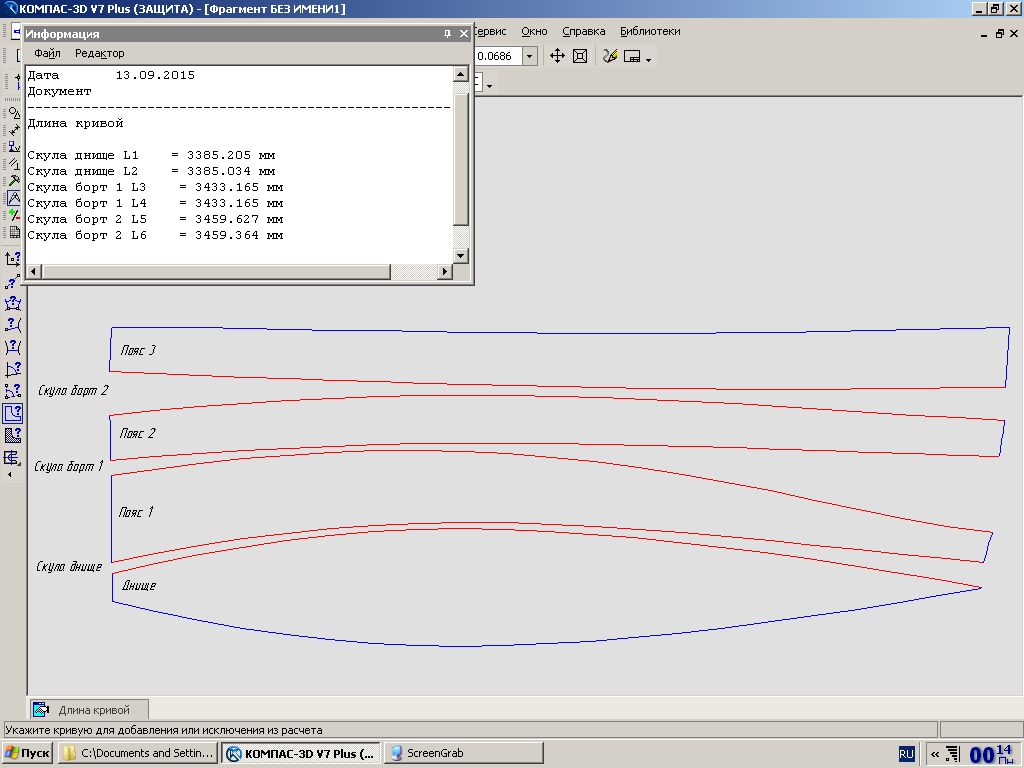
Task: Toggle the active curve length tool
Action: tap(13, 413)
